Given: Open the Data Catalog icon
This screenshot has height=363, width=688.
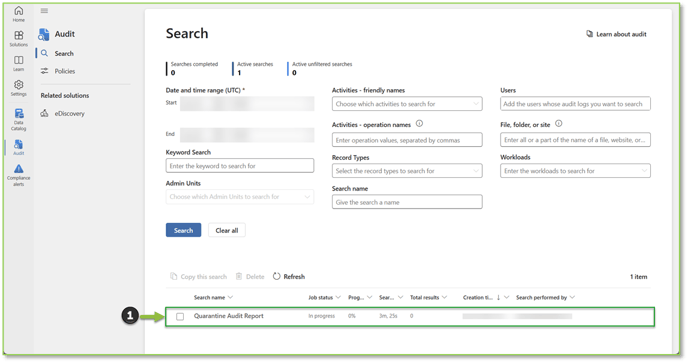Looking at the screenshot, I should [x=19, y=113].
